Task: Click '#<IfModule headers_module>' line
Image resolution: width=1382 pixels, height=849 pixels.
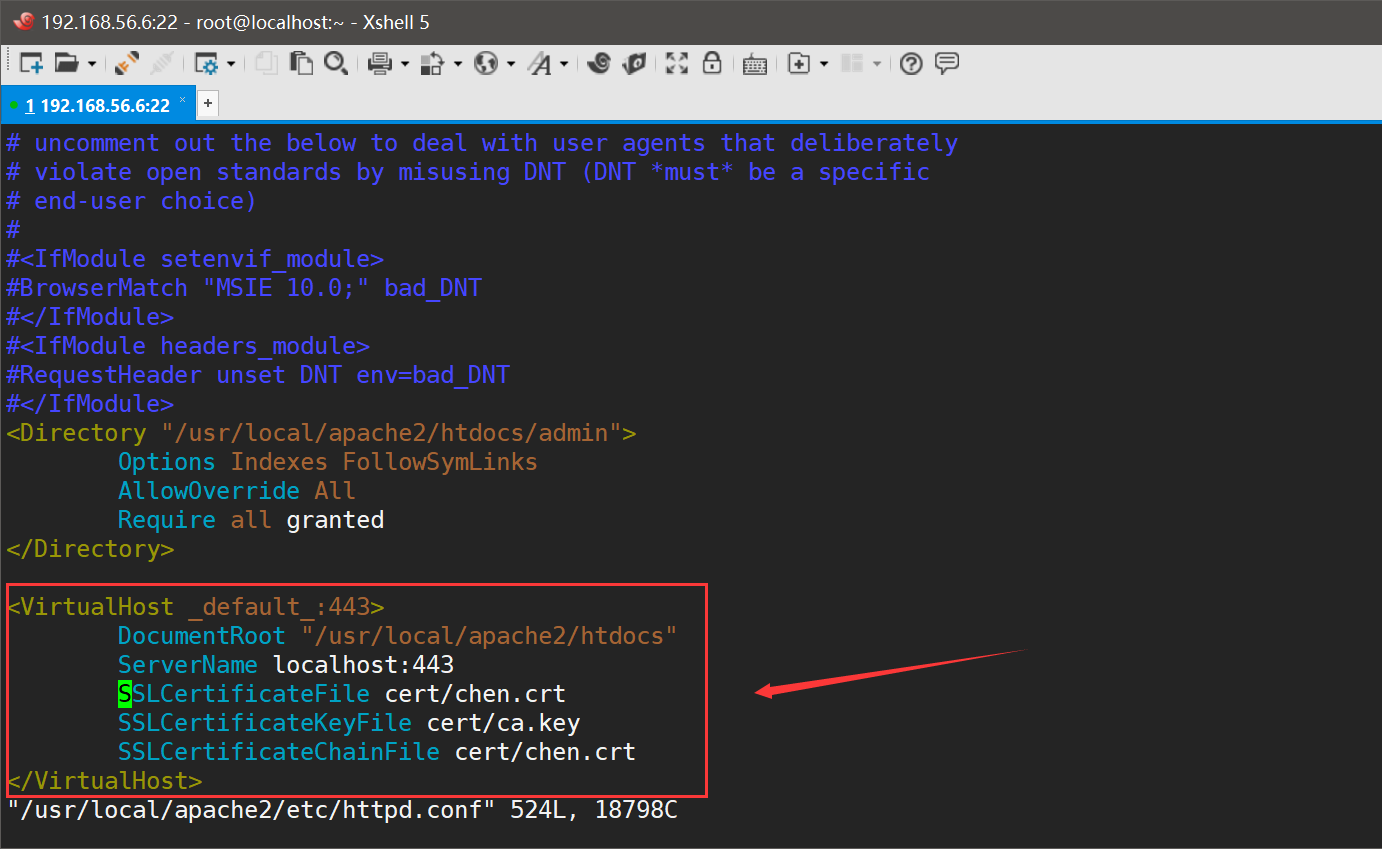Action: pyautogui.click(x=188, y=345)
